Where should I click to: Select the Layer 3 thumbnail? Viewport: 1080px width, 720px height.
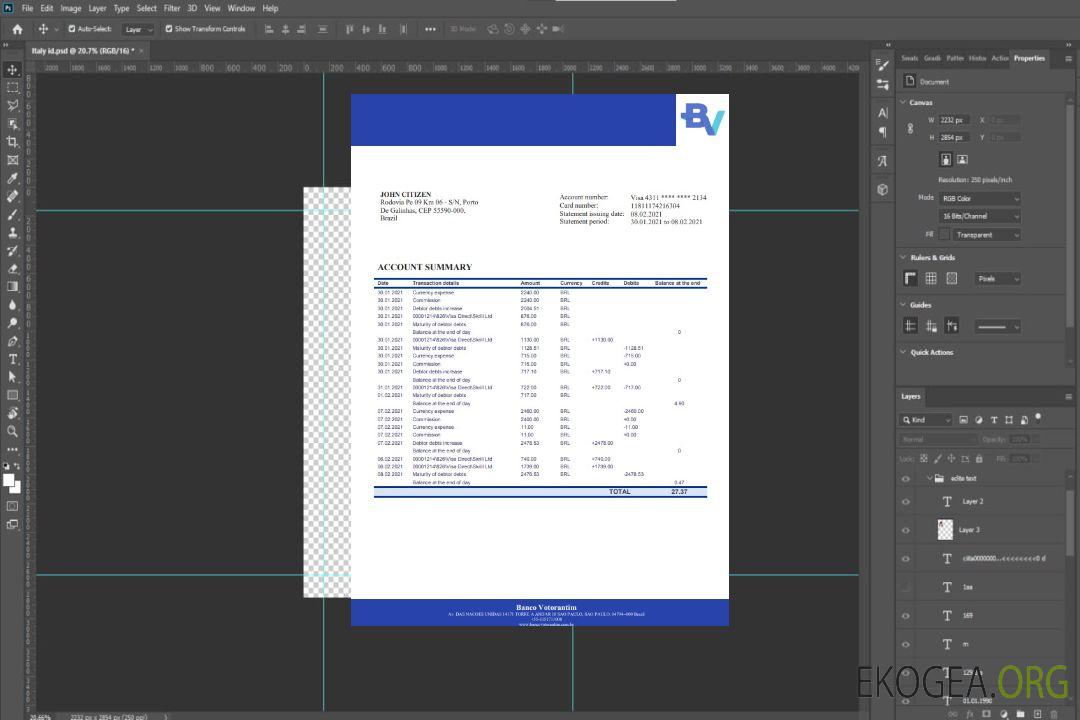(x=945, y=530)
